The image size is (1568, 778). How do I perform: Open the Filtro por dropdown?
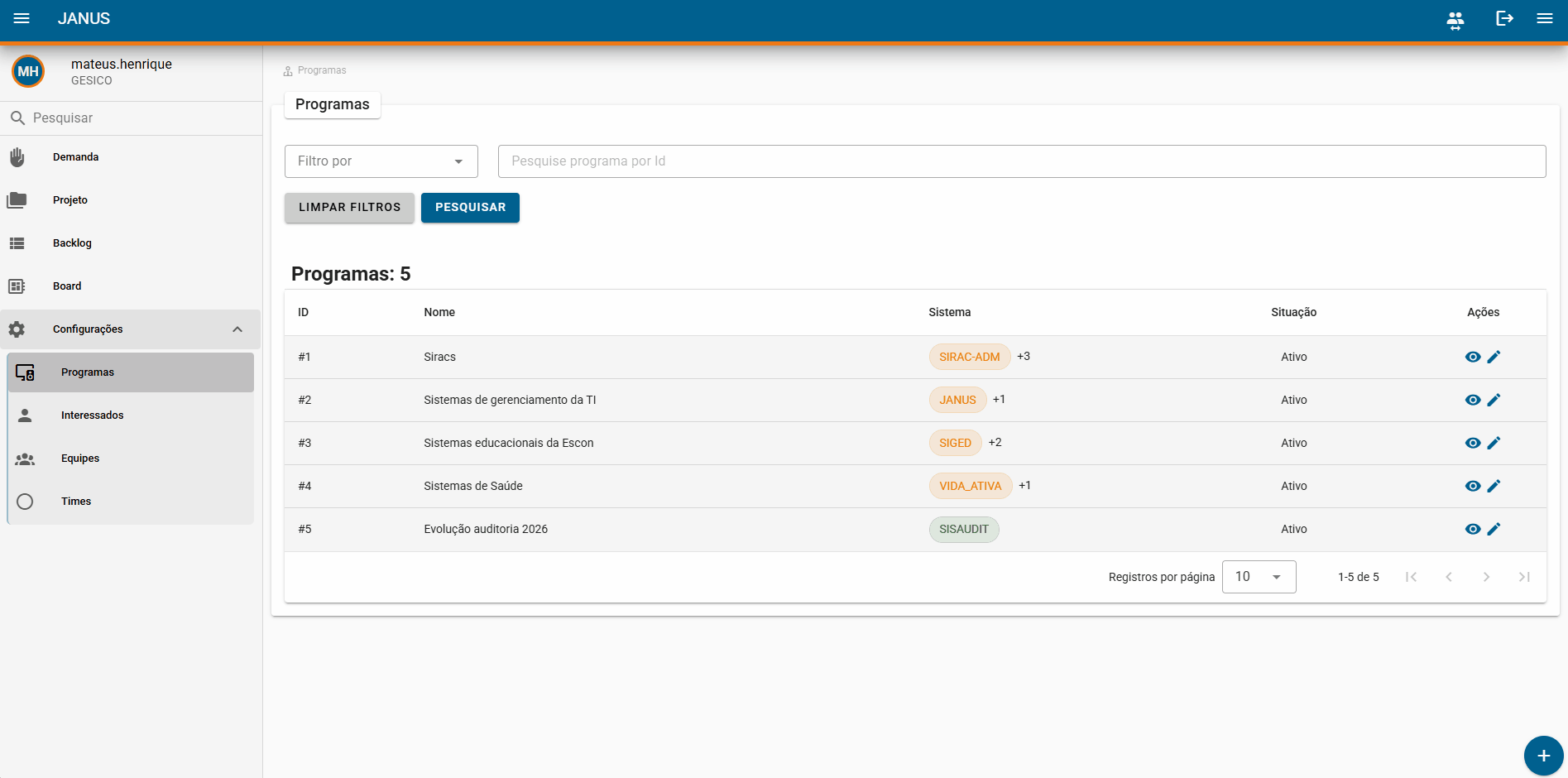381,161
